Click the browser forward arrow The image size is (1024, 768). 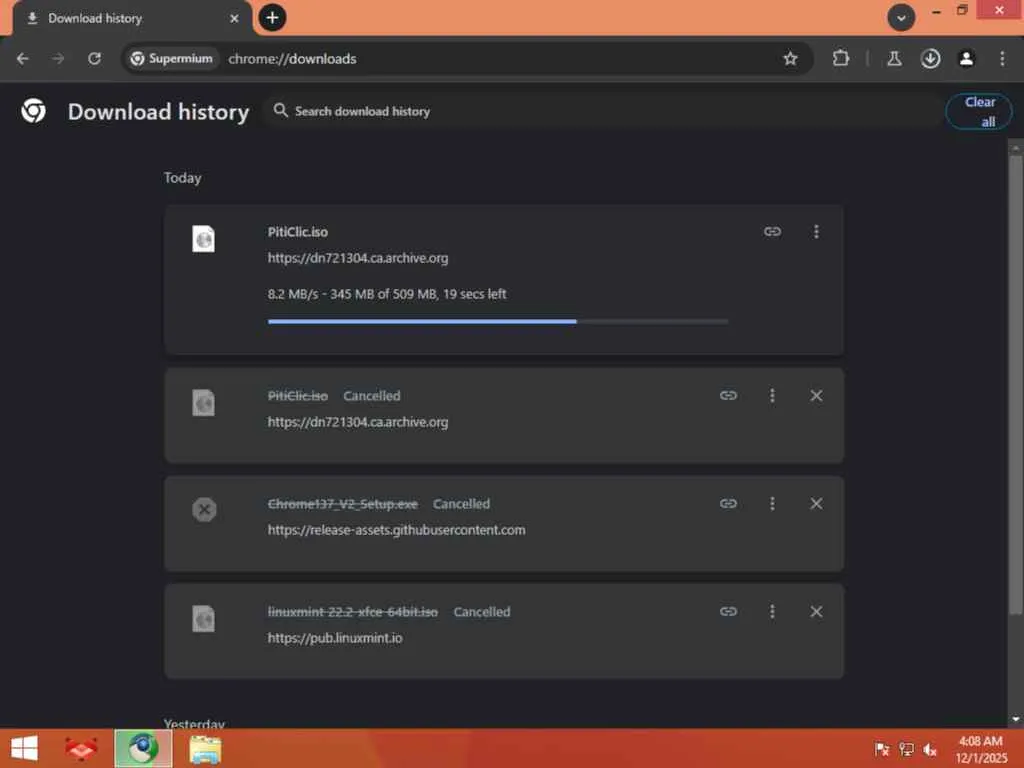point(59,59)
